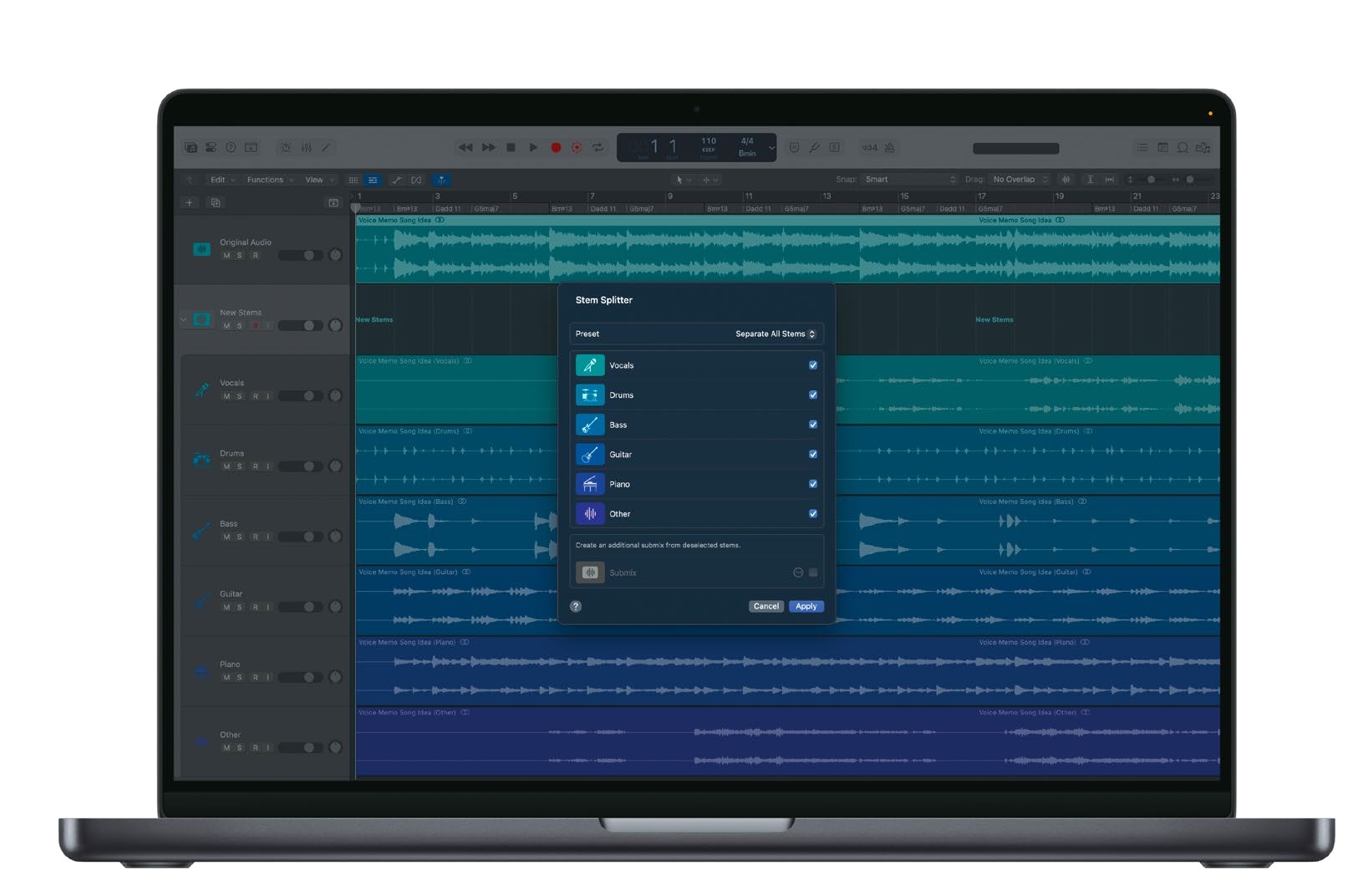Open the Snap Smart dropdown
Screen dimensions: 1363x896
pos(910,180)
